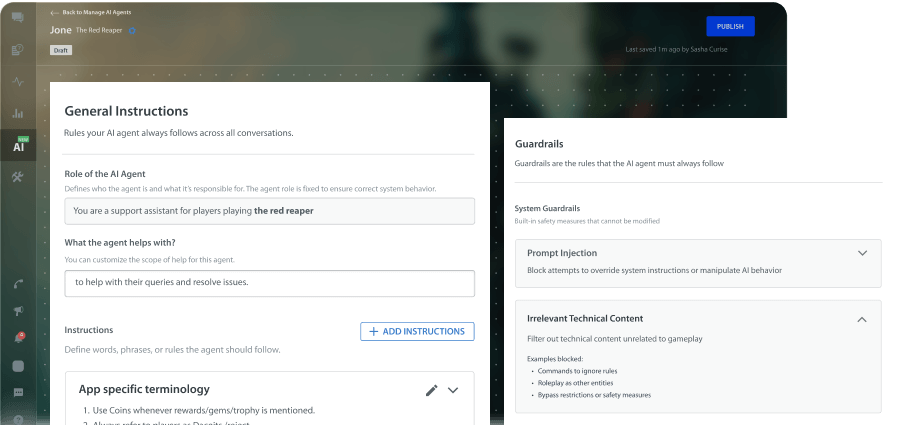Collapse the Irrelevant Technical Content guardrail

pos(862,319)
